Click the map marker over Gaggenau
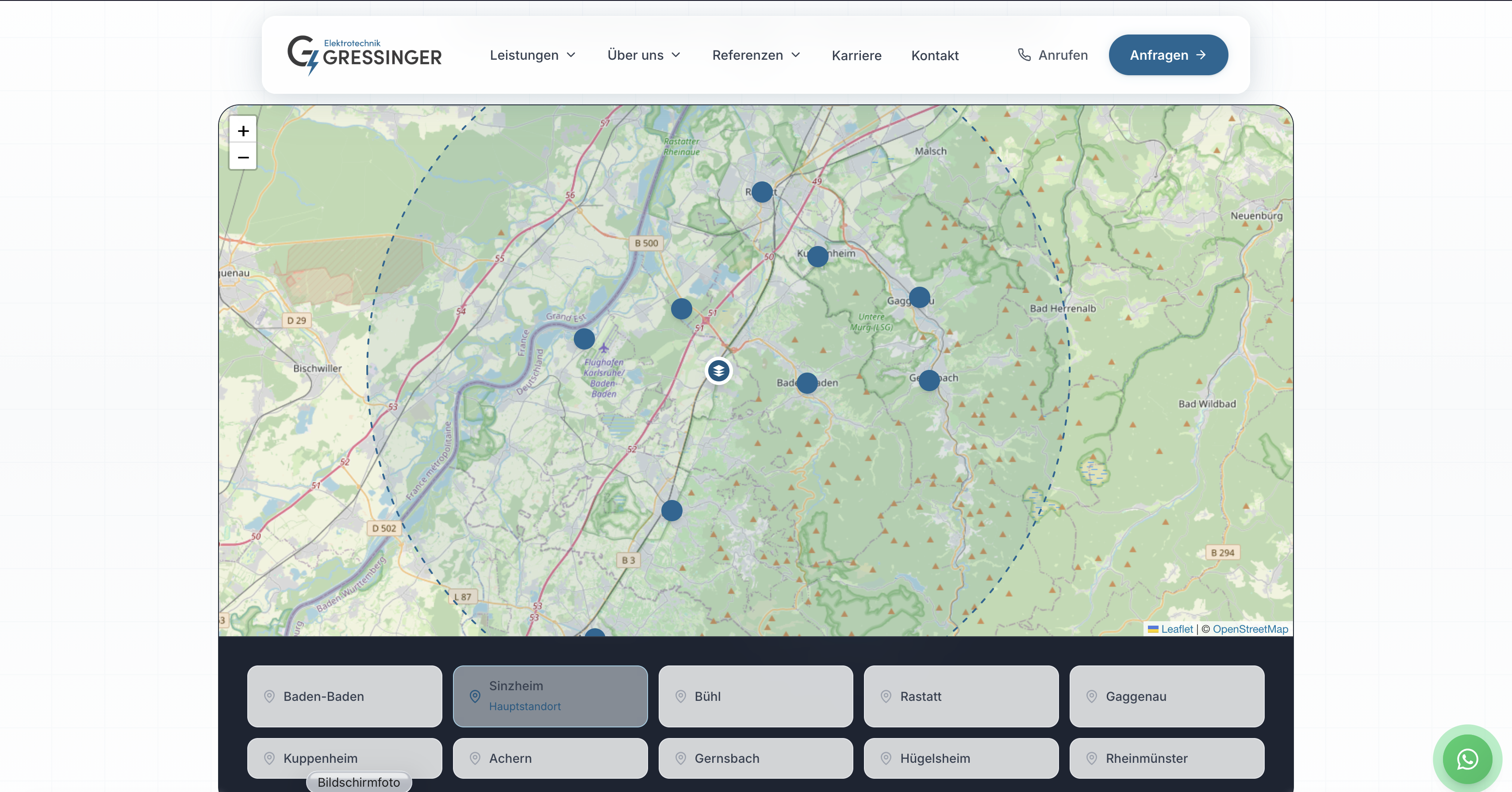This screenshot has height=792, width=1512. (919, 297)
